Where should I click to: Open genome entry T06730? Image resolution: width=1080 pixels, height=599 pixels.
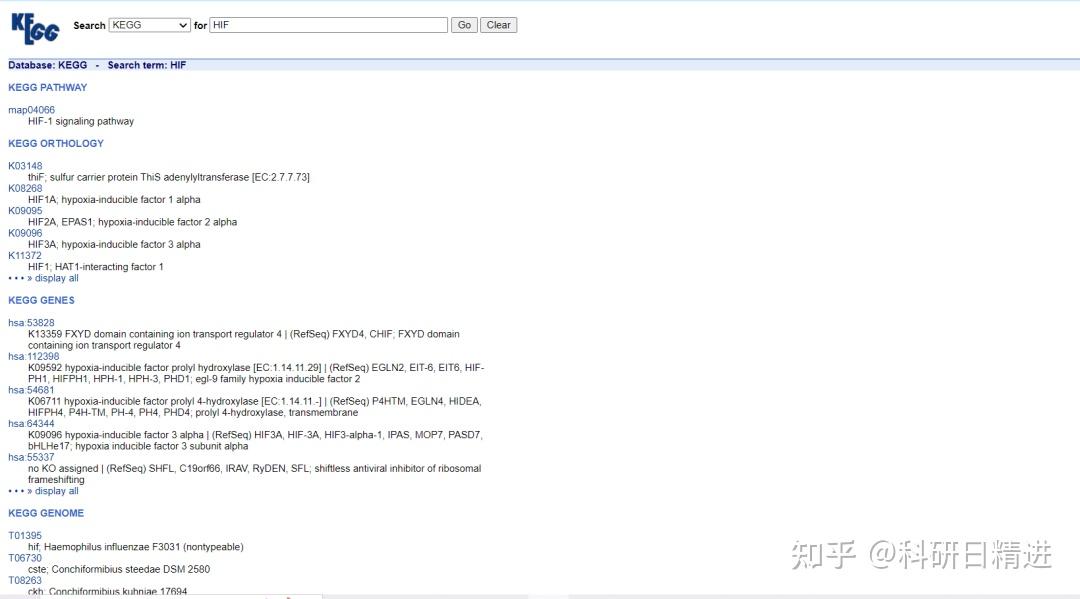click(x=25, y=558)
